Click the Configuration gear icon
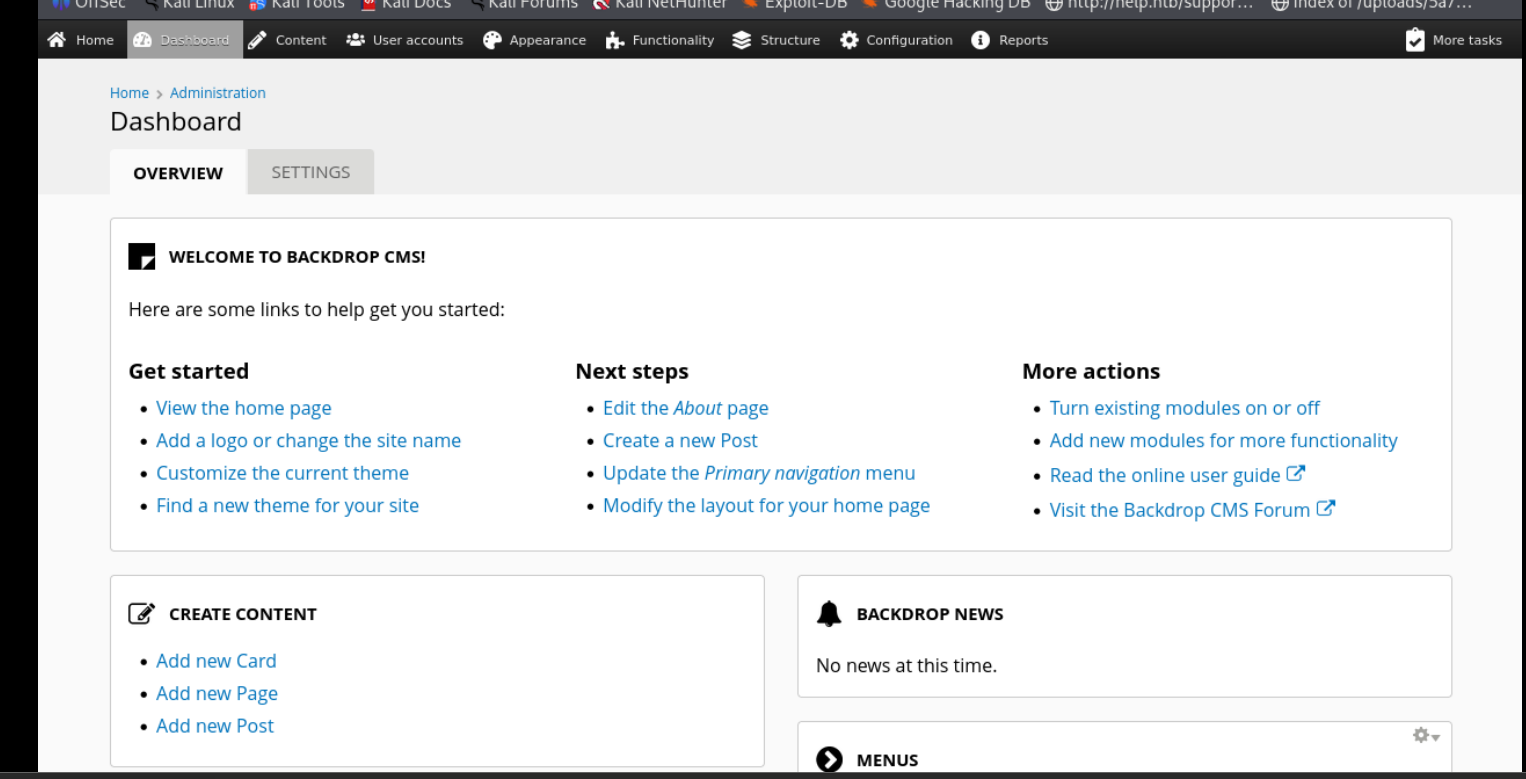 (849, 40)
